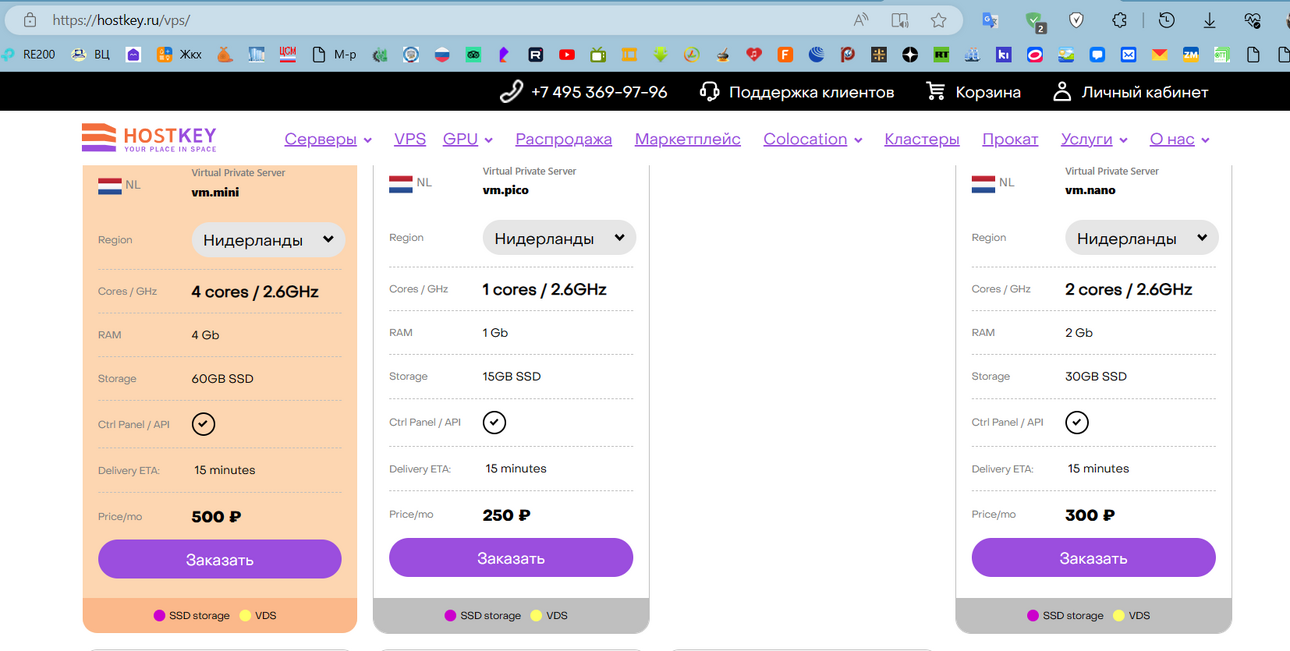1290x651 pixels.
Task: Click the 500 ₽ price on vm.mini
Action: point(216,517)
